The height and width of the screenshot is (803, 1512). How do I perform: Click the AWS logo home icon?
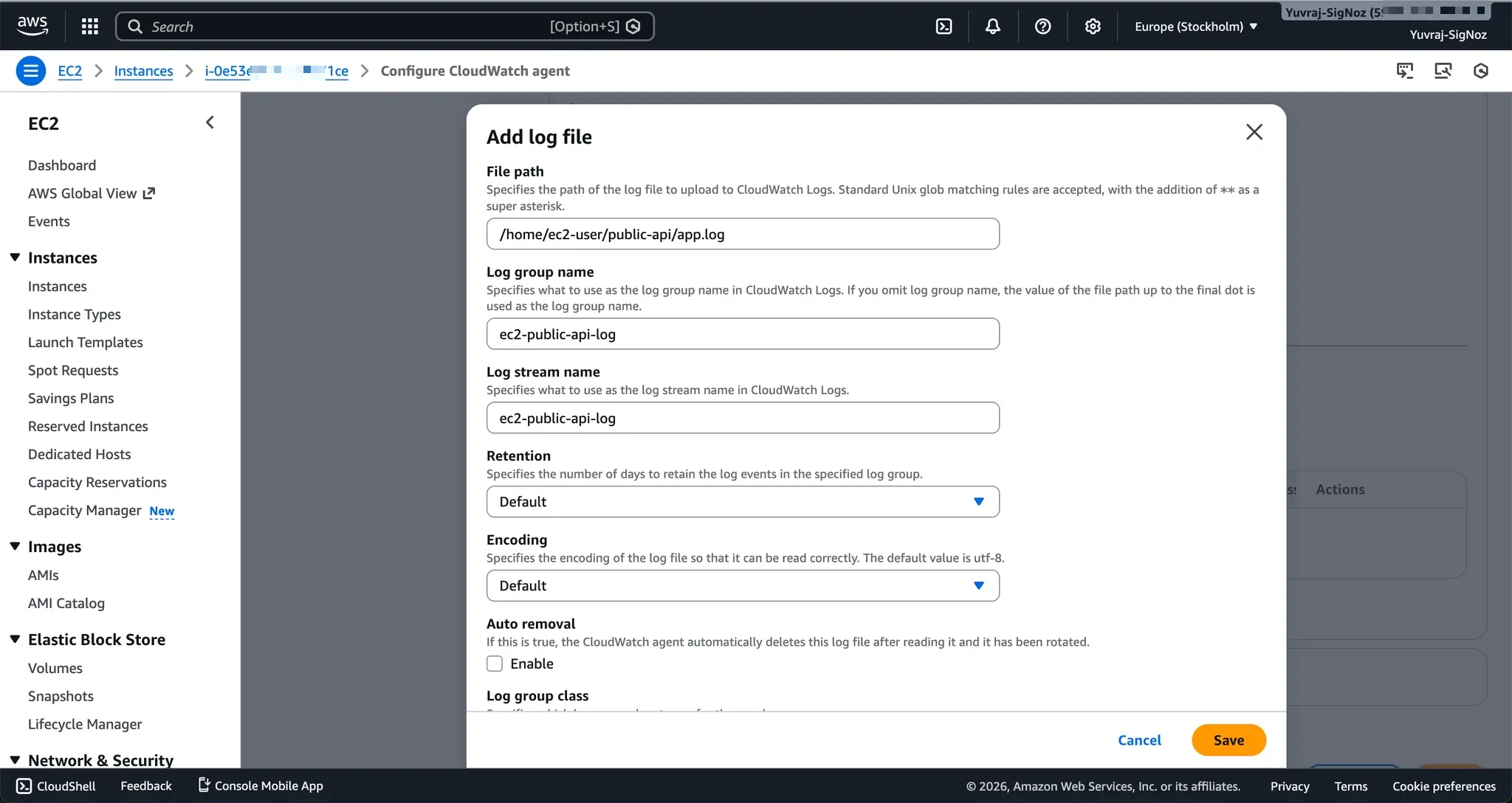tap(32, 26)
